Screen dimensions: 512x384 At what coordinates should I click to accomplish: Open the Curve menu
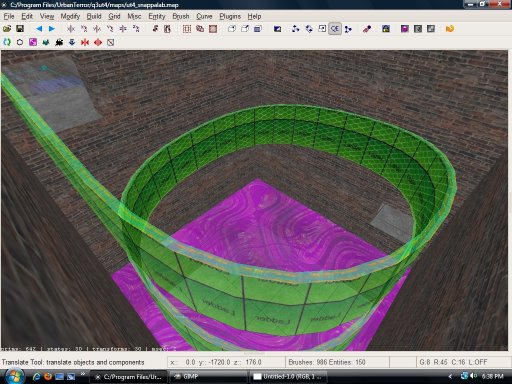coord(204,16)
